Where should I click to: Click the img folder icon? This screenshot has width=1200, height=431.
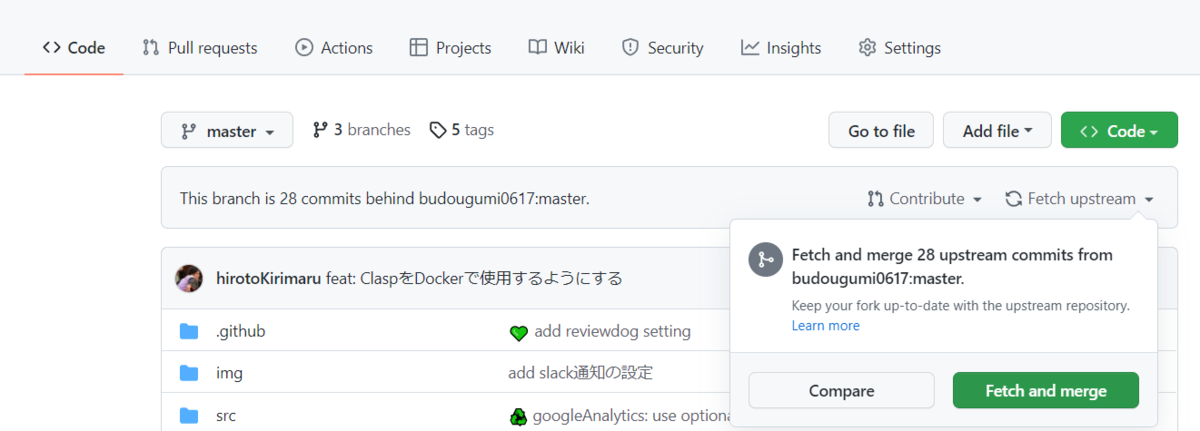[189, 373]
